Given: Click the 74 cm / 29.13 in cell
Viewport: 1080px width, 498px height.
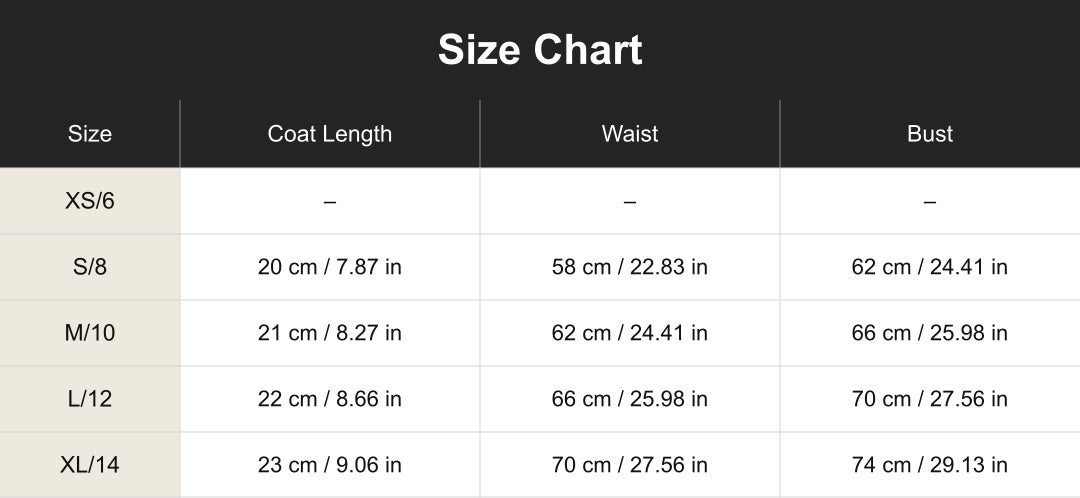Looking at the screenshot, I should point(930,465).
